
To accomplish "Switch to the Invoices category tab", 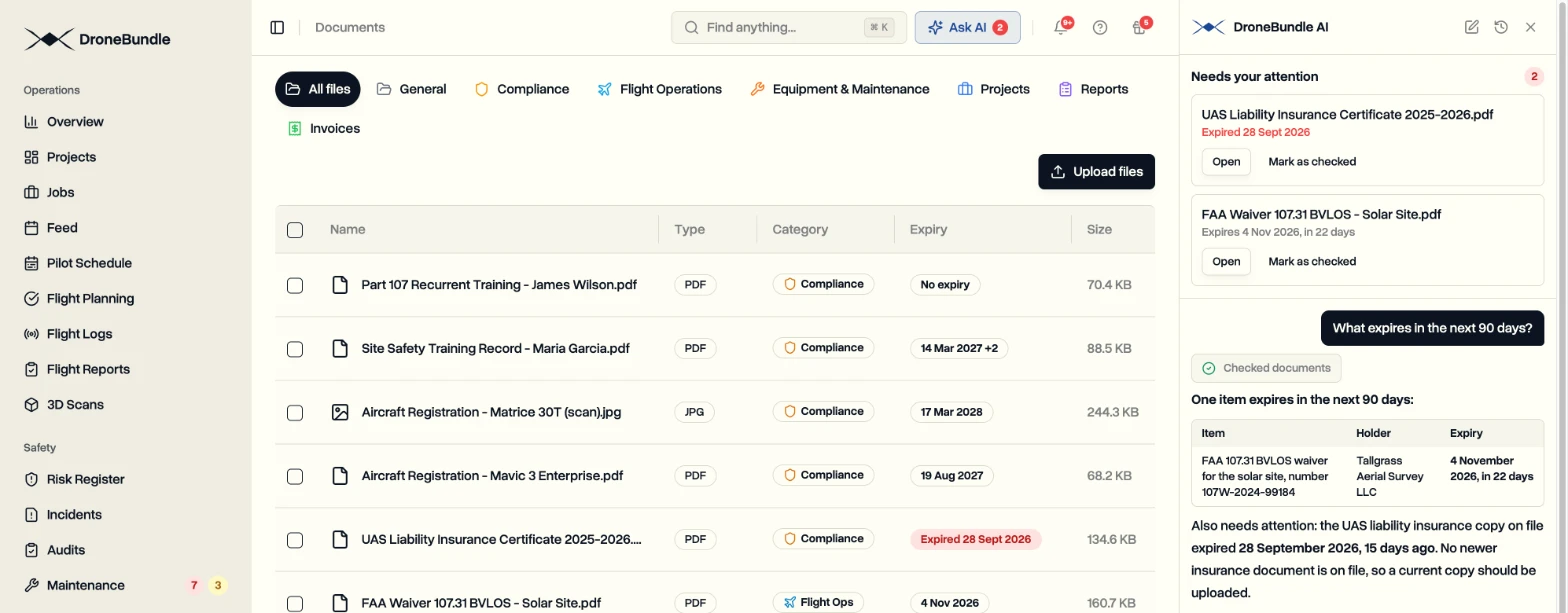I will click(323, 128).
